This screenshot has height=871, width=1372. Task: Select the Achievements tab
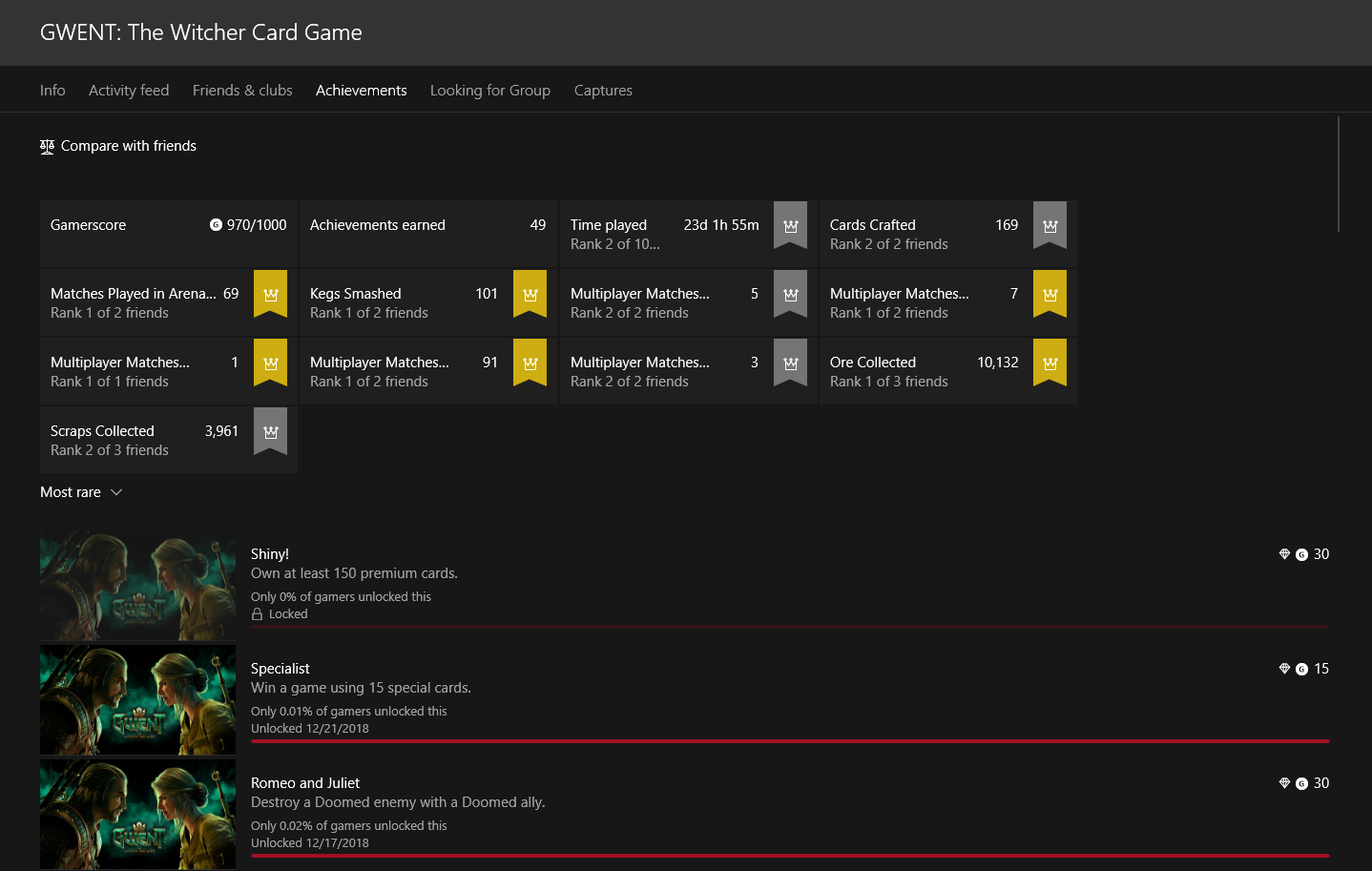click(x=362, y=91)
